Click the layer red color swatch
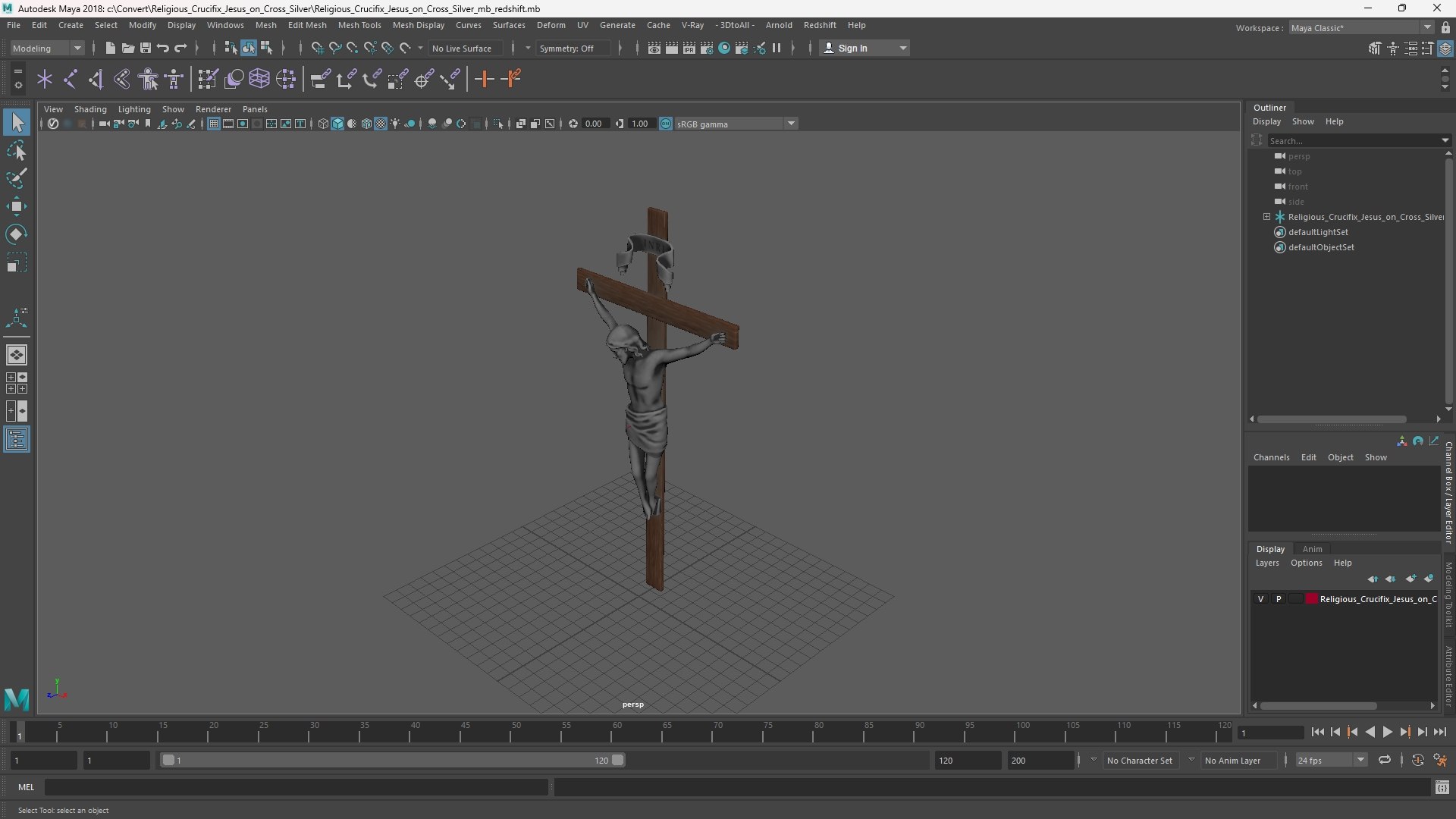 tap(1311, 599)
